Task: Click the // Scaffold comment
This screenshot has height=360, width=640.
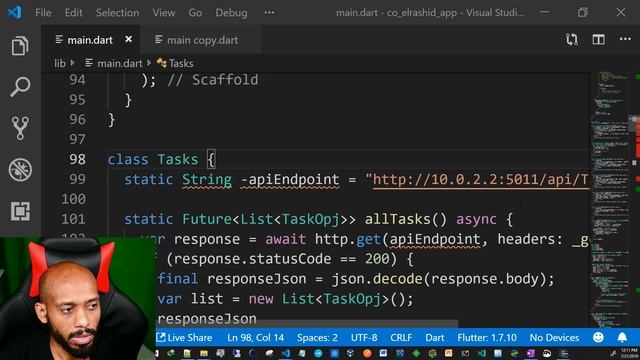Action: pos(213,80)
